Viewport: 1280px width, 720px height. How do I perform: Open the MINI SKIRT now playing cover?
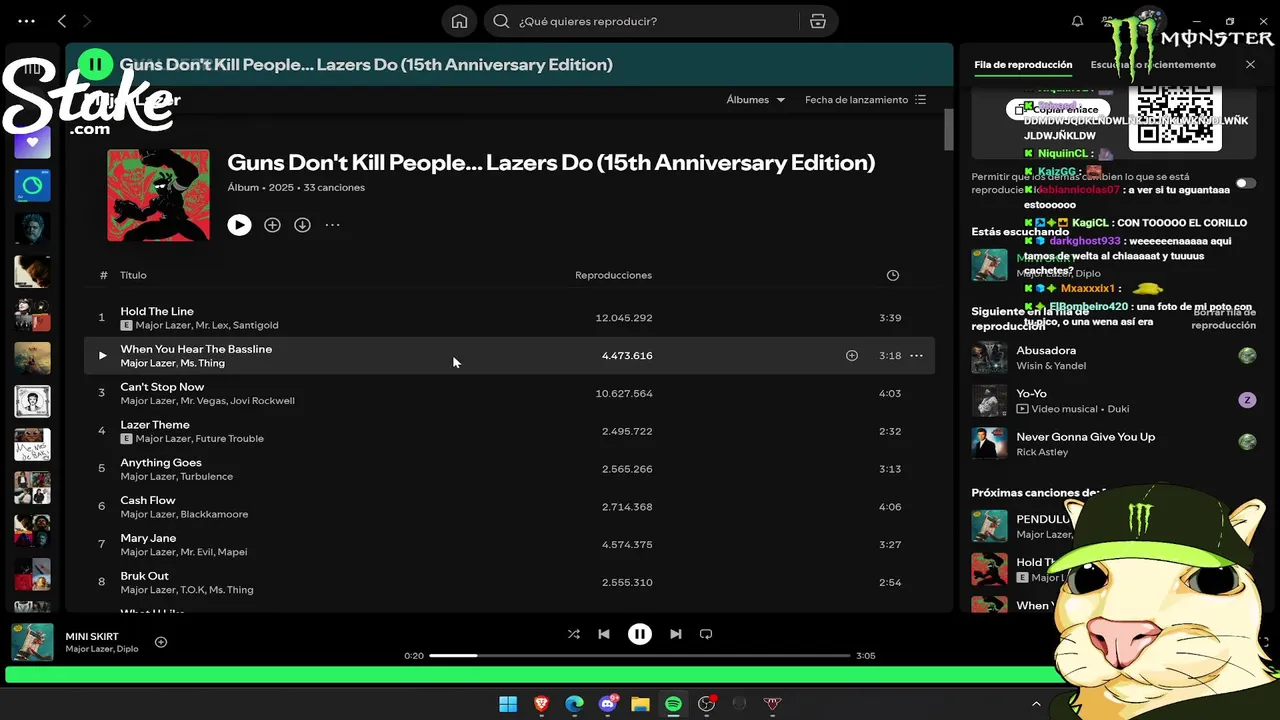pyautogui.click(x=32, y=642)
